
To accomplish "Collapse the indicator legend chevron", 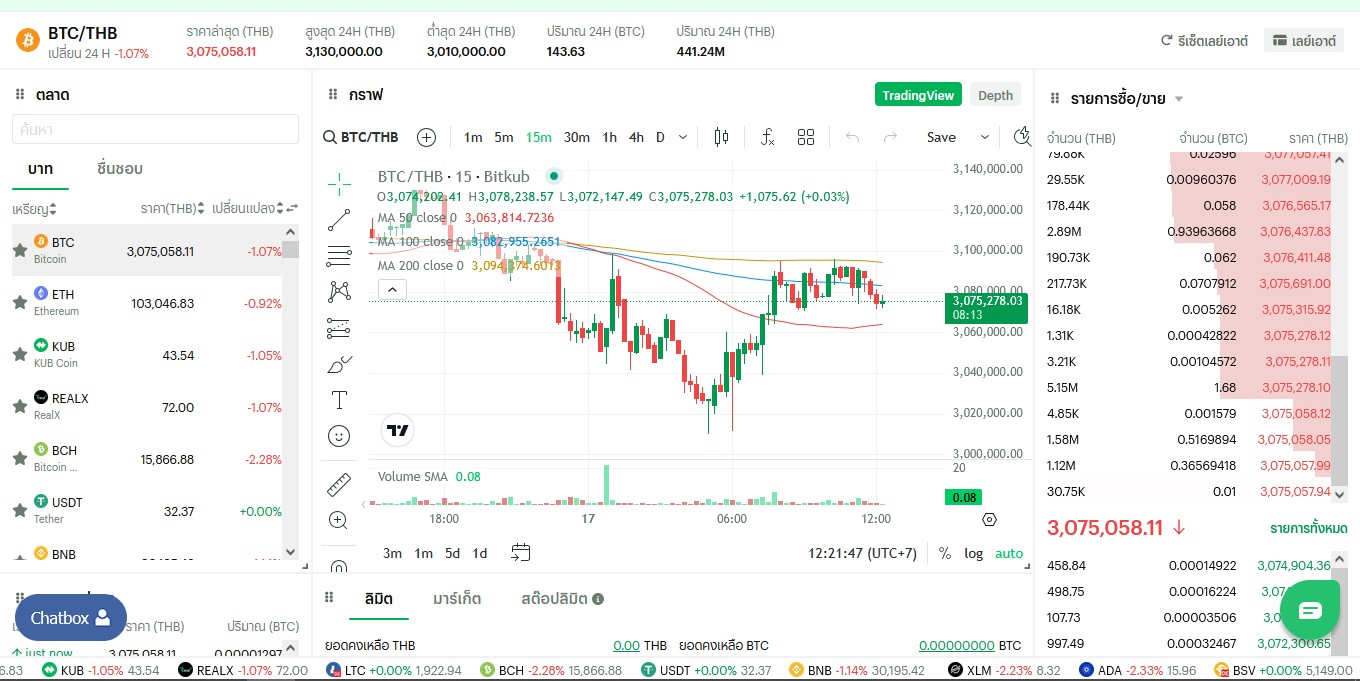I will point(392,290).
